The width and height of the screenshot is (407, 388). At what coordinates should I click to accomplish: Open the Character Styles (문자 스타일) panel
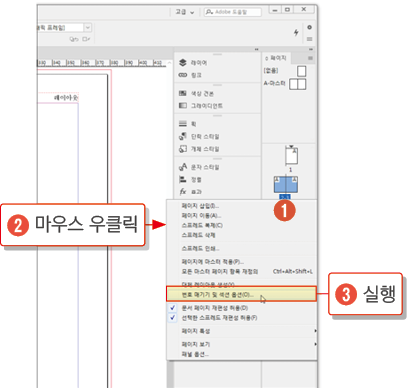[x=199, y=167]
